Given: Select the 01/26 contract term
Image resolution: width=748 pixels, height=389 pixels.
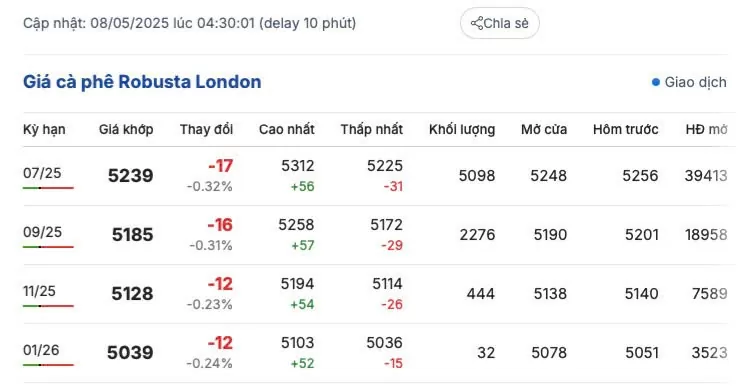Looking at the screenshot, I should pyautogui.click(x=41, y=350).
